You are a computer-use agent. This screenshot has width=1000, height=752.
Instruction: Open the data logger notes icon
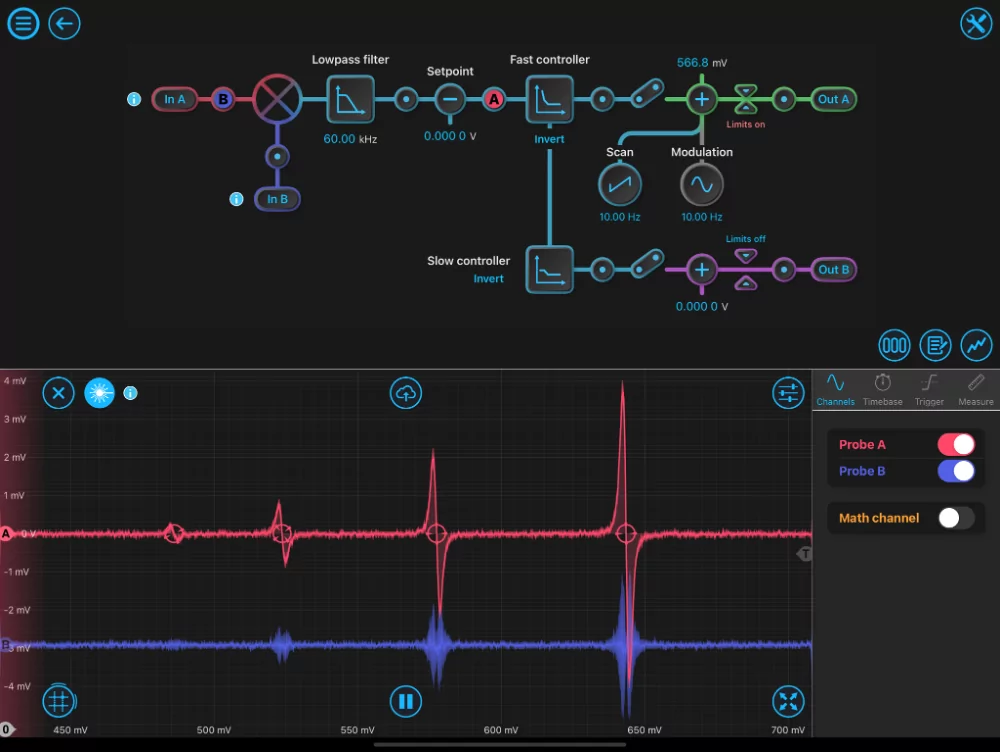(935, 345)
